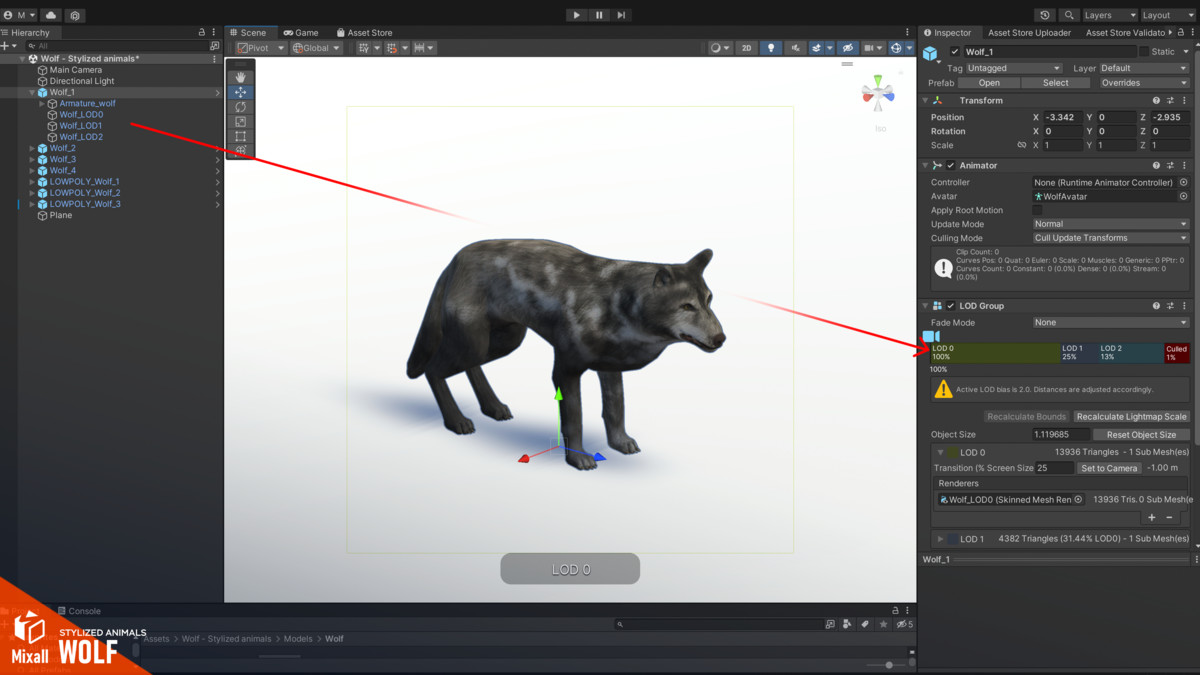Select the Rect tool
1200x675 pixels.
pyautogui.click(x=240, y=136)
